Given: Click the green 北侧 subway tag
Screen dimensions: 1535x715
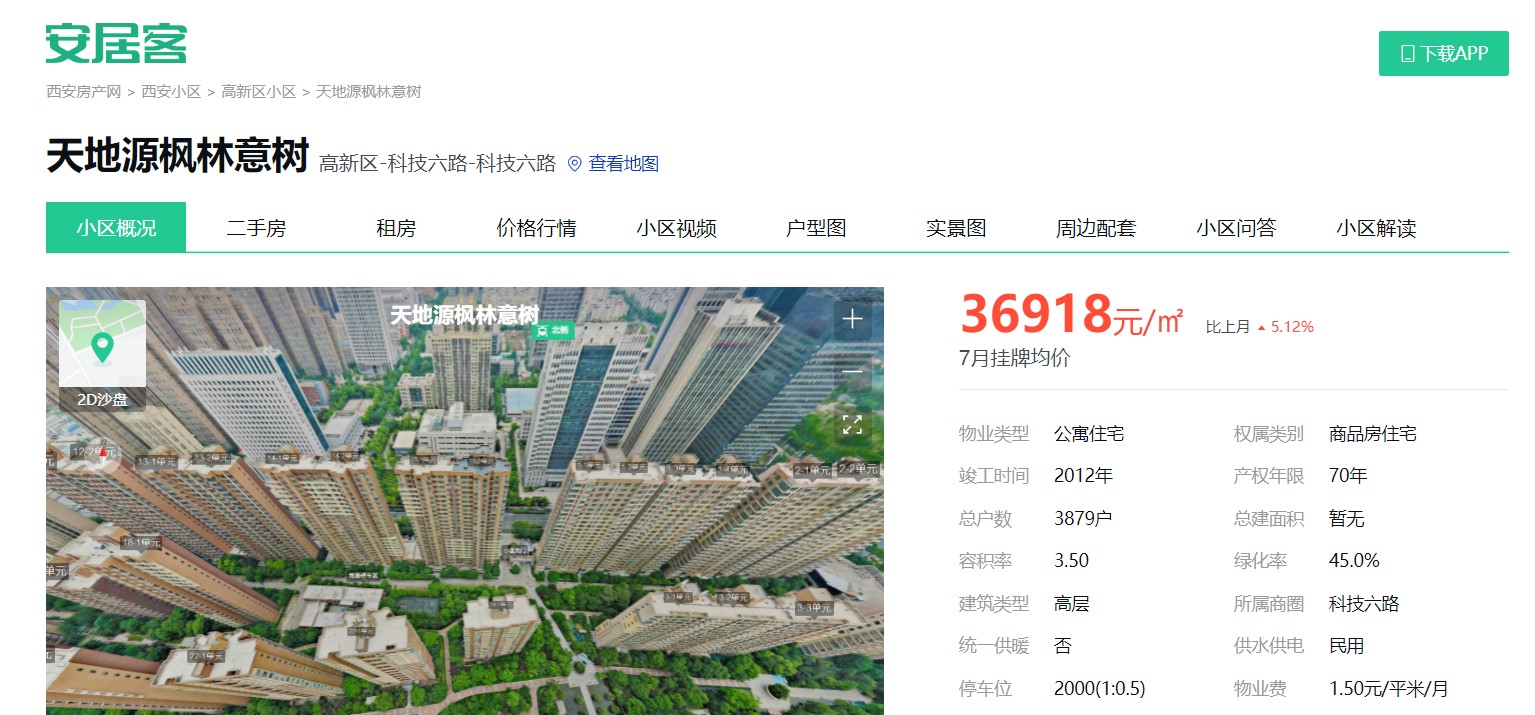Looking at the screenshot, I should tap(552, 329).
